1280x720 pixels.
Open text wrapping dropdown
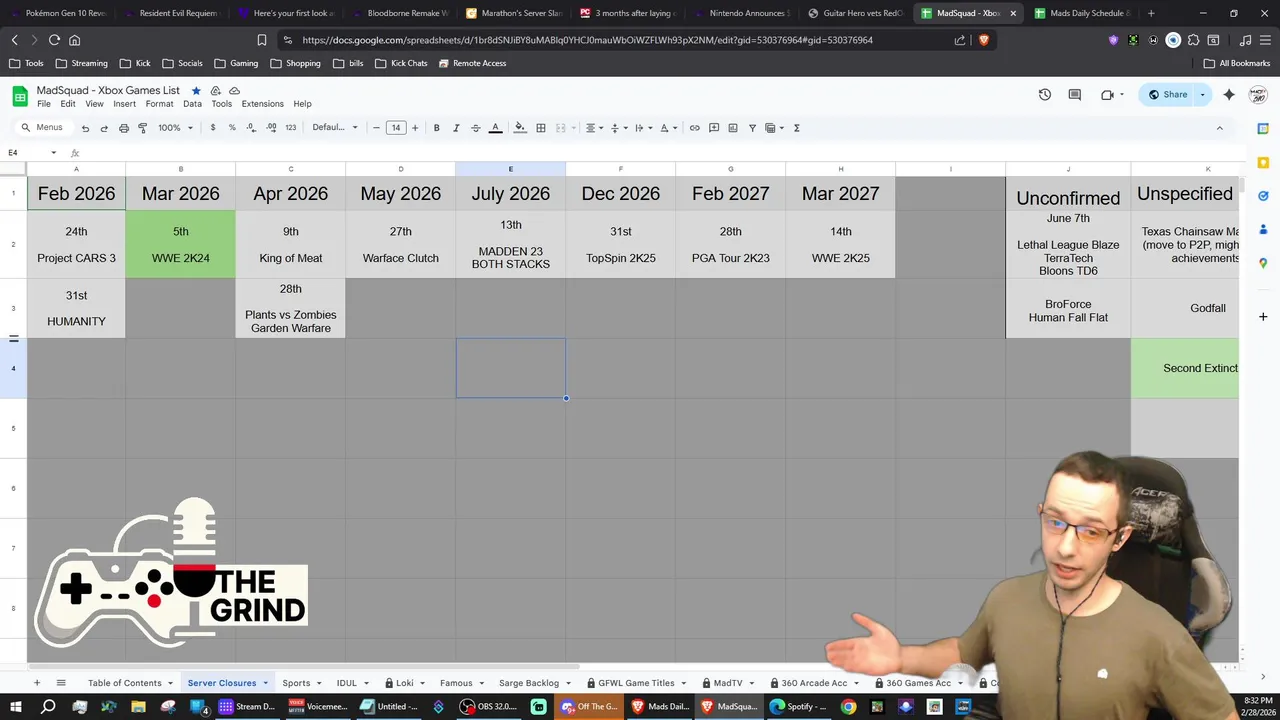[x=644, y=128]
